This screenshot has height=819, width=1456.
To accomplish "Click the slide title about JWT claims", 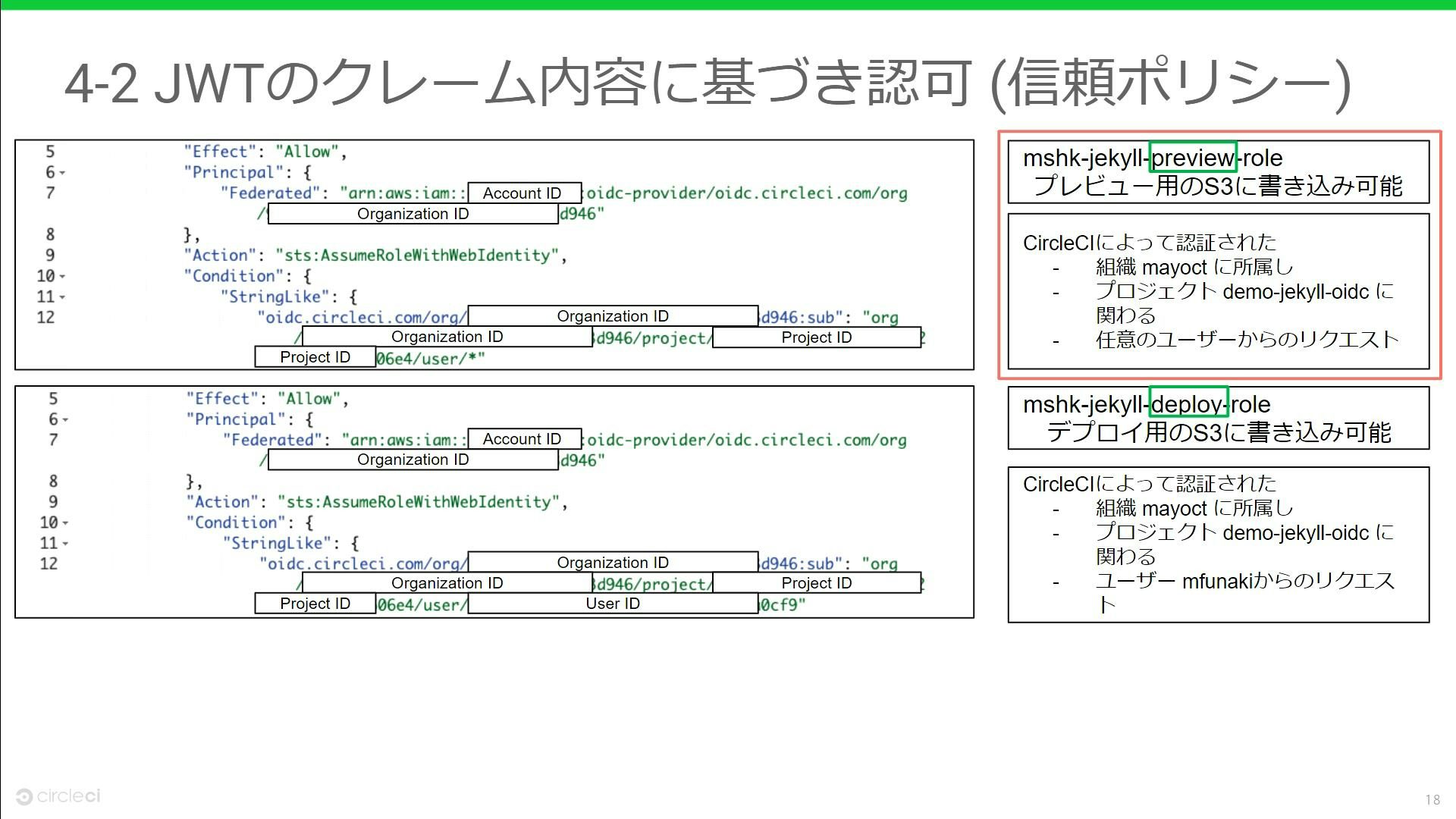I will [707, 82].
